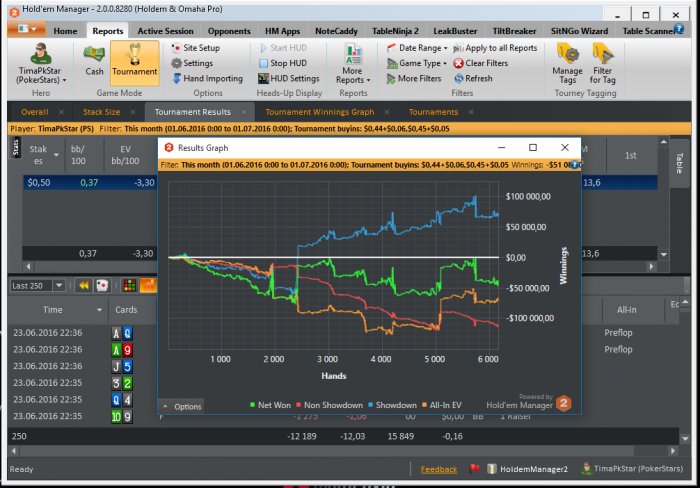The height and width of the screenshot is (488, 700).
Task: Toggle the Net Won legend series
Action: (270, 405)
